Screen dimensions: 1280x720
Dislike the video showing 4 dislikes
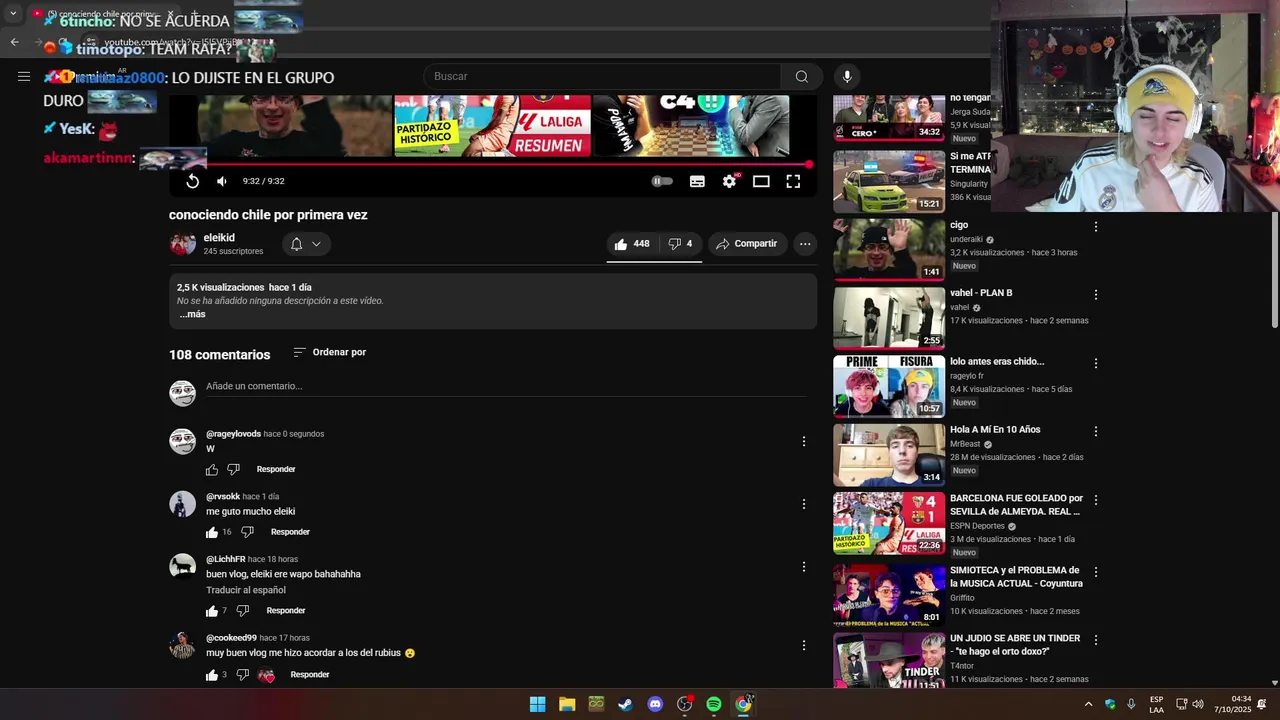[680, 244]
